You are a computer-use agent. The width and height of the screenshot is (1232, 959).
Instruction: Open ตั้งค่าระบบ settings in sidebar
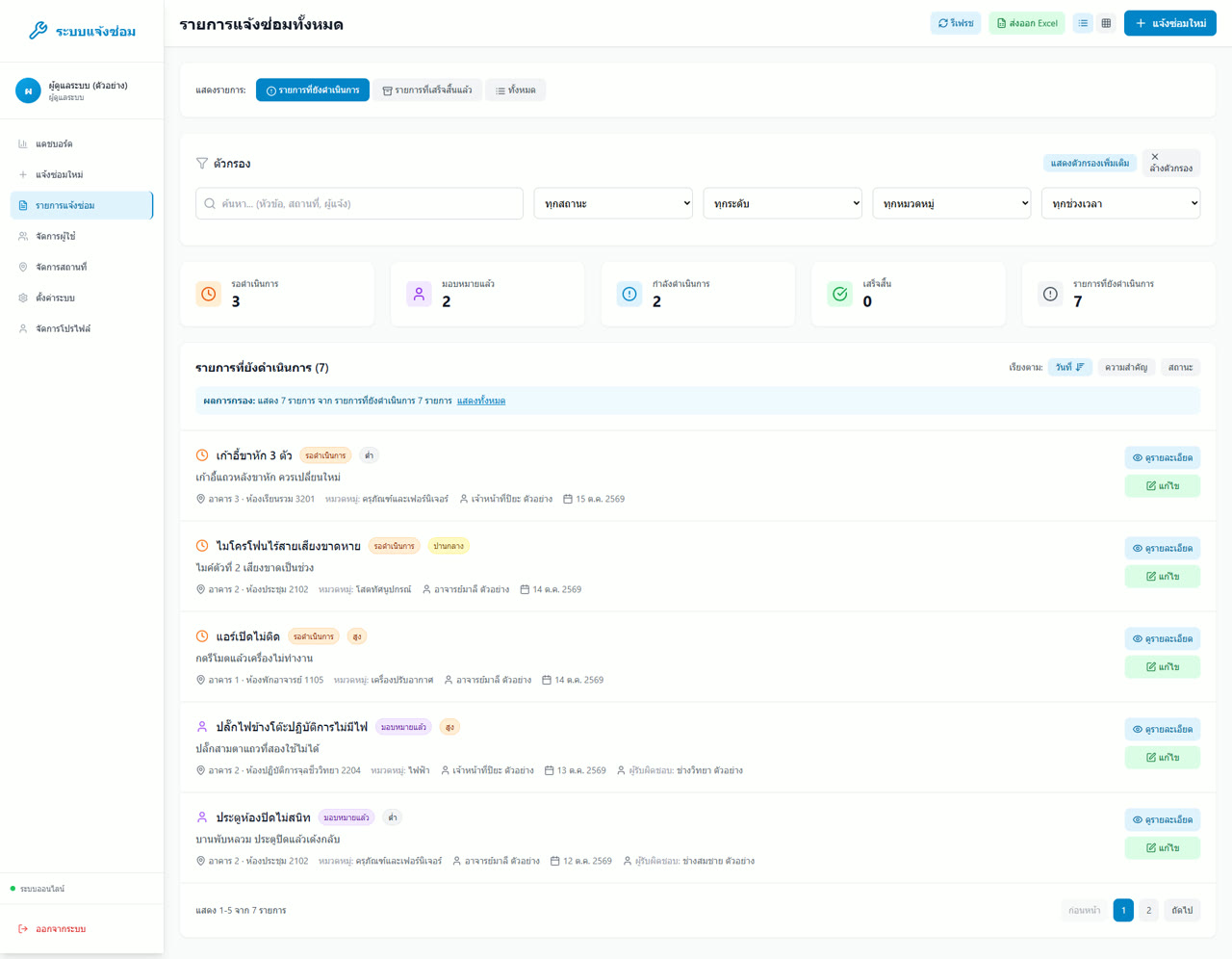(x=82, y=298)
